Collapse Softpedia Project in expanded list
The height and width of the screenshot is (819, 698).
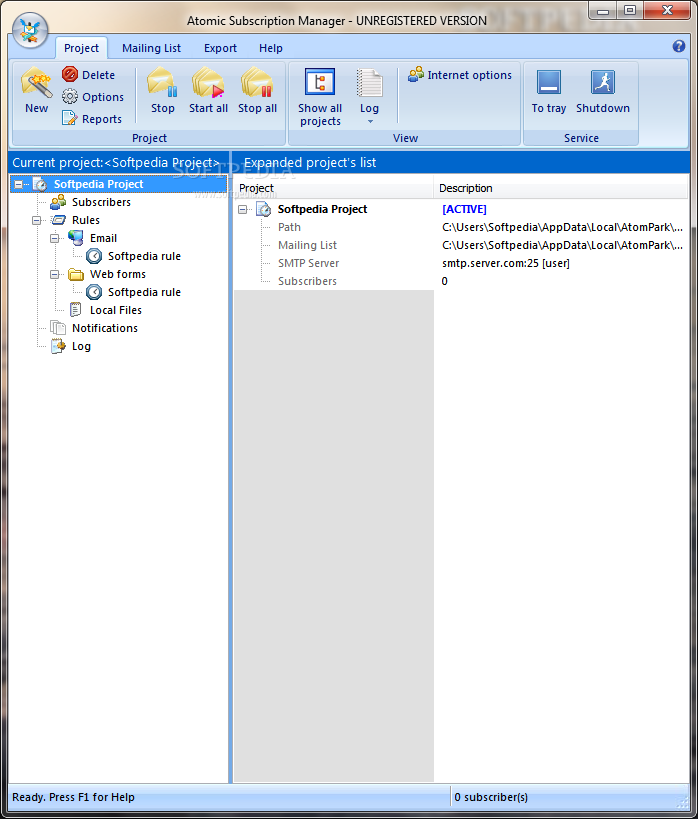242,209
